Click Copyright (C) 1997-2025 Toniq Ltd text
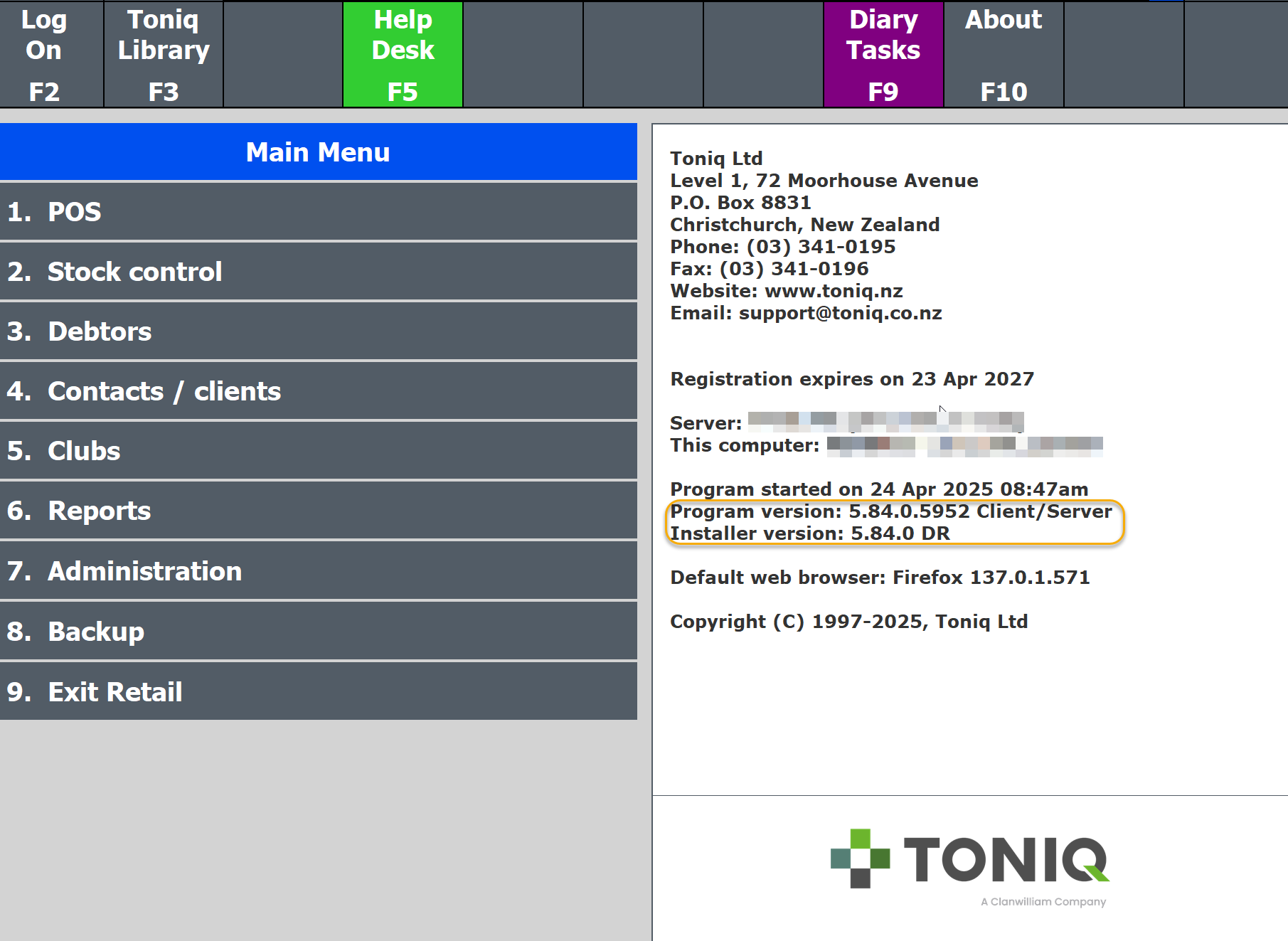This screenshot has width=1288, height=941. pos(849,622)
